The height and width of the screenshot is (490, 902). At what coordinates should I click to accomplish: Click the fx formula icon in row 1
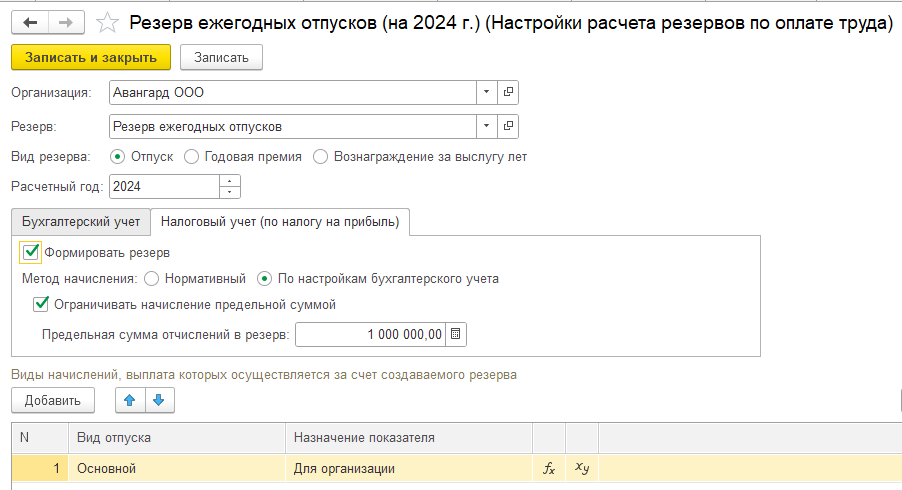click(x=549, y=469)
